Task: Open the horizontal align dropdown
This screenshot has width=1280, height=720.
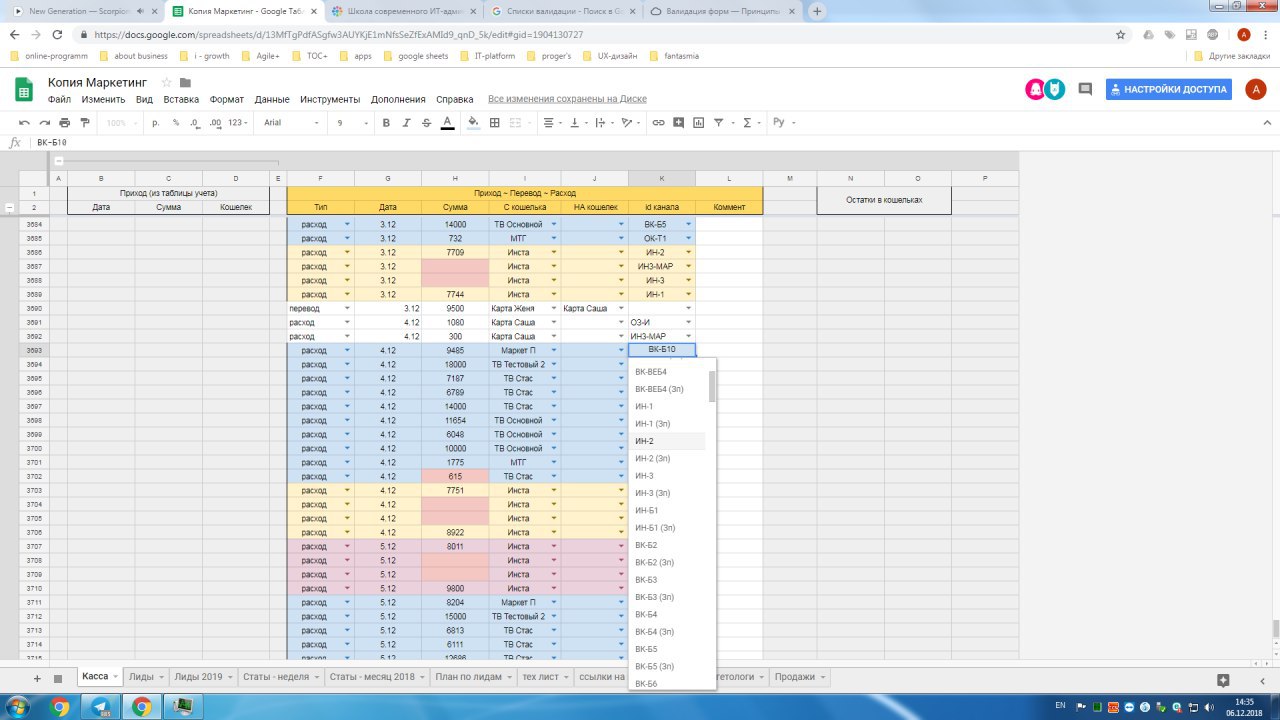Action: point(551,122)
